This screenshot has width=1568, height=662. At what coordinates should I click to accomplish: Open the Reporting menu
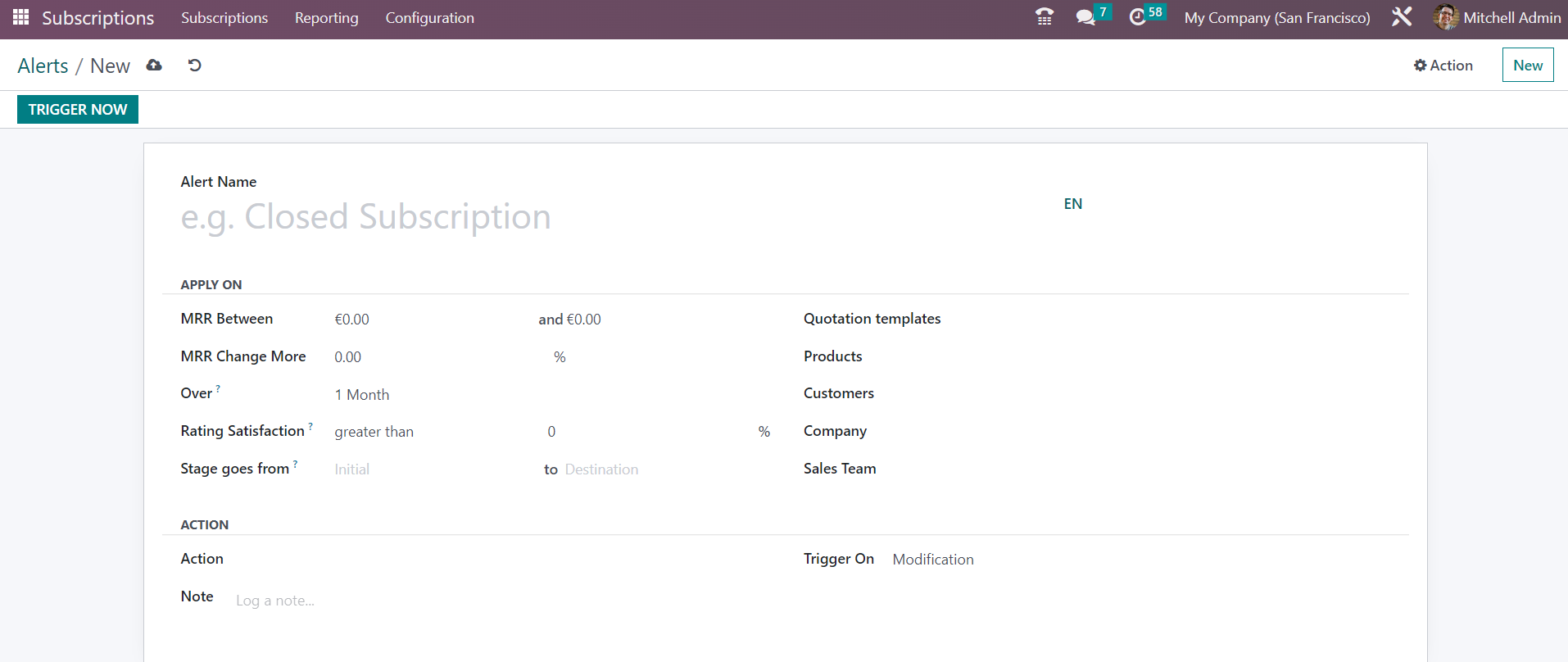click(x=327, y=18)
